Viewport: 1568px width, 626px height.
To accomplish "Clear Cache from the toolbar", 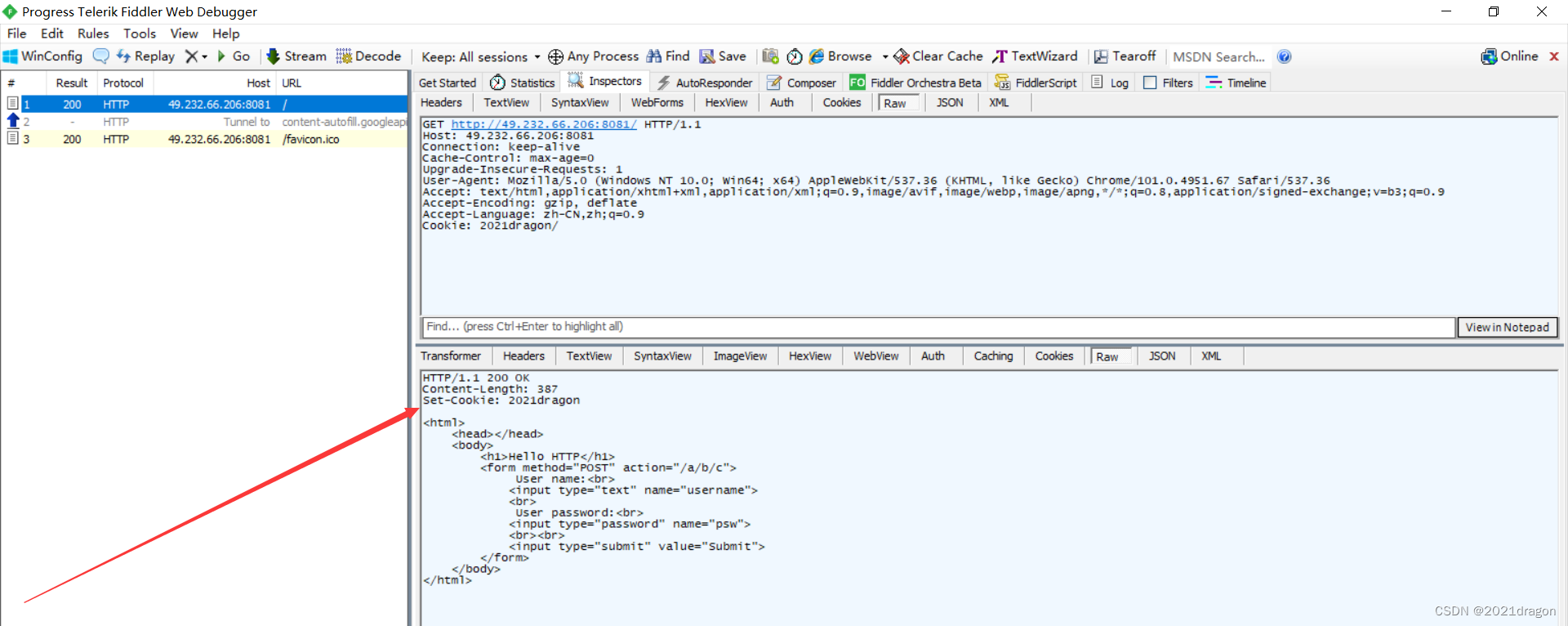I will 938,56.
